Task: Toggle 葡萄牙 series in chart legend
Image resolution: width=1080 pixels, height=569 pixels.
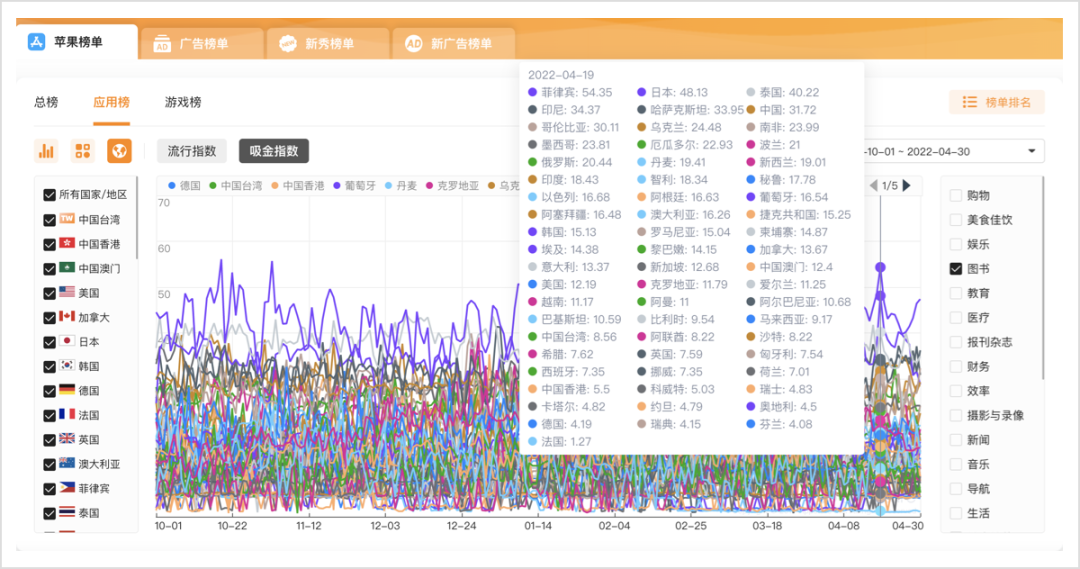Action: [355, 186]
